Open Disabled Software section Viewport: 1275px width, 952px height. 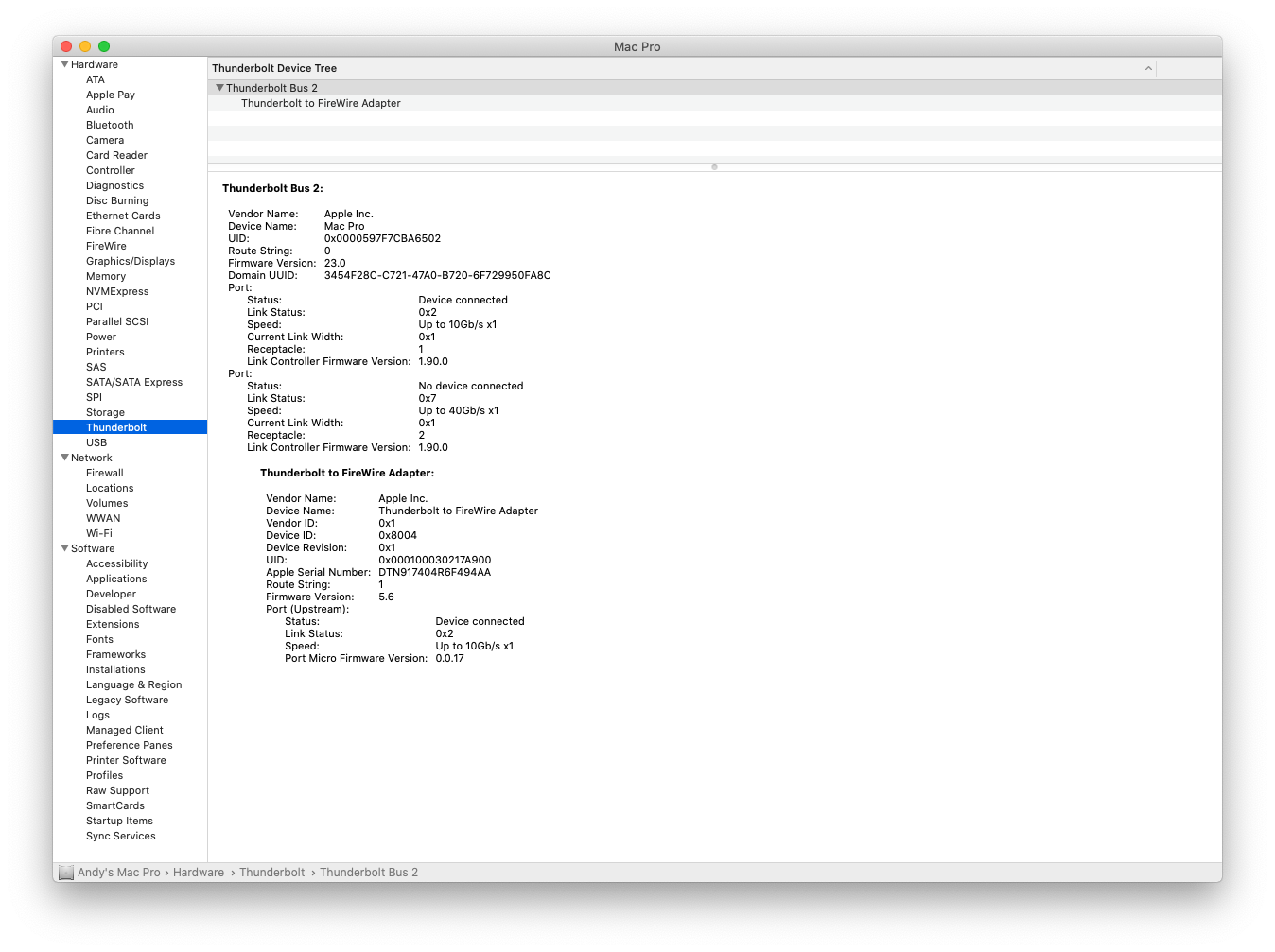pos(131,609)
